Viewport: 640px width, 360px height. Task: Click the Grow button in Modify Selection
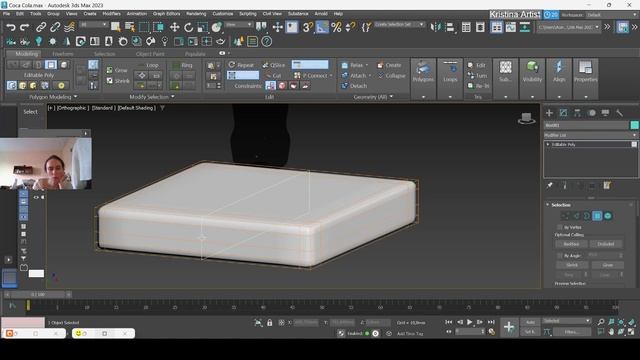tap(117, 70)
